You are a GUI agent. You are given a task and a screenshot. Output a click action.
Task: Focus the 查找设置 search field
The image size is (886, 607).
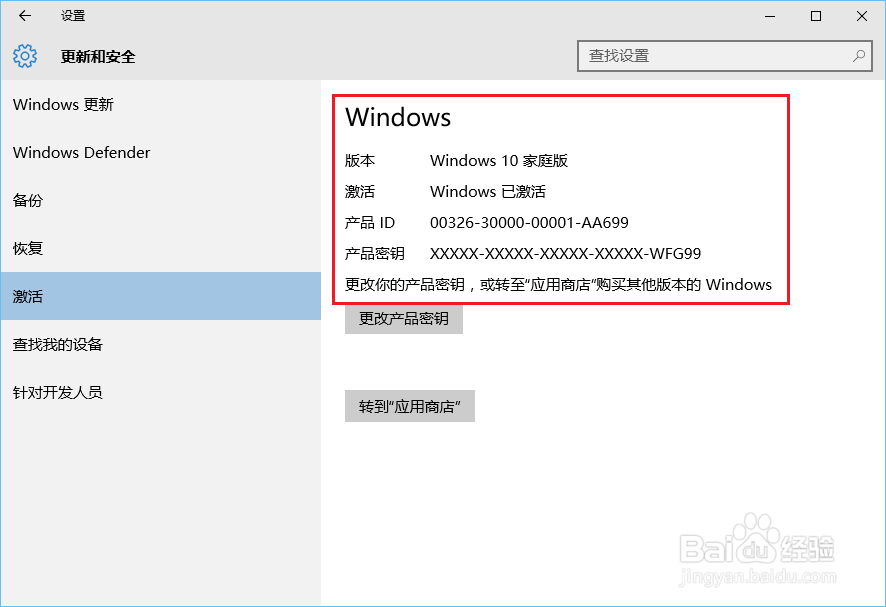pyautogui.click(x=724, y=56)
